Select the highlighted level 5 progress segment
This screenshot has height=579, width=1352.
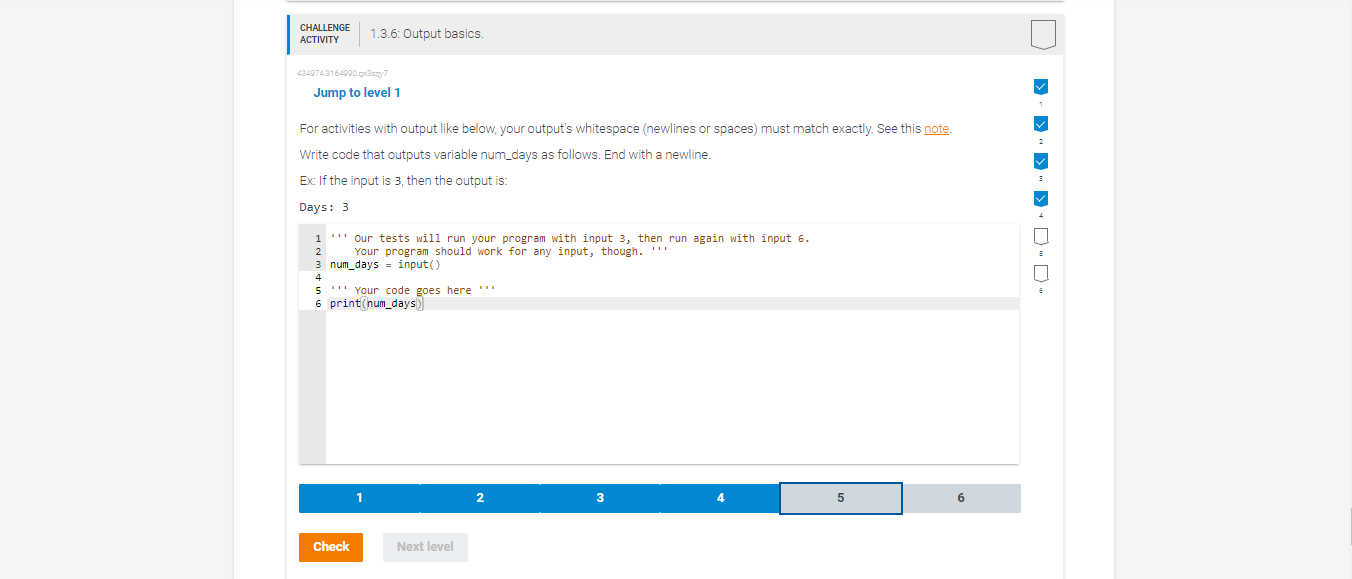tap(840, 497)
